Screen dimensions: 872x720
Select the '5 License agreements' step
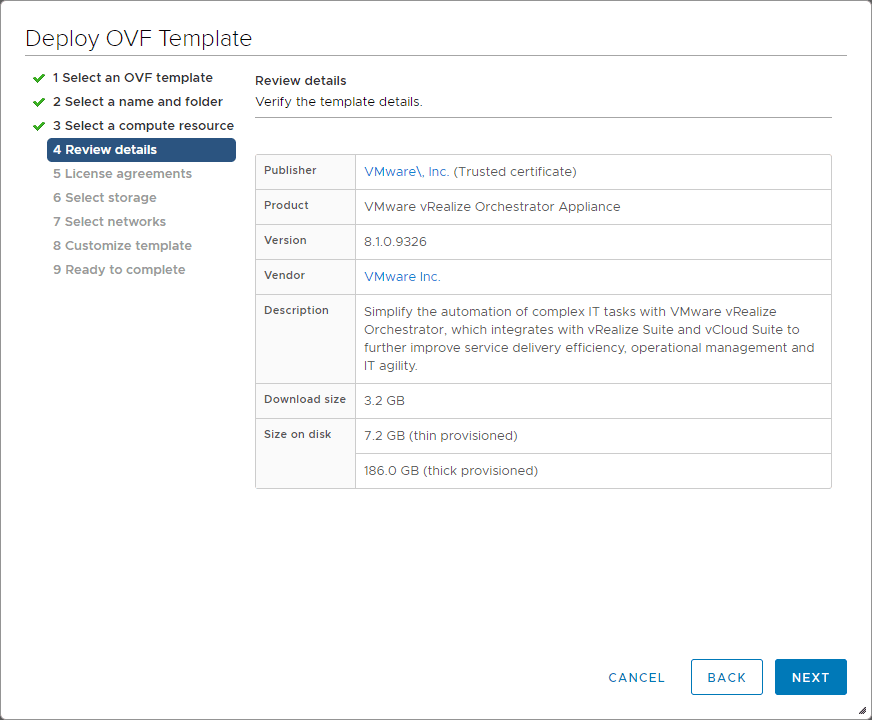[x=120, y=173]
